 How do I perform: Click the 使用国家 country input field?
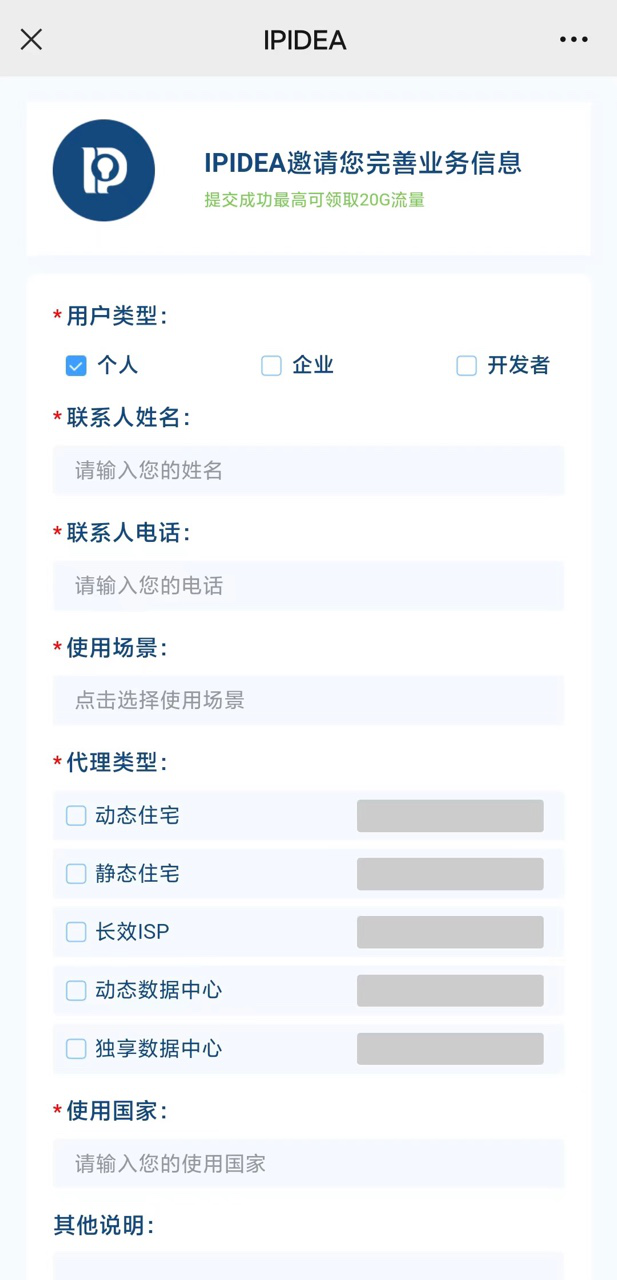(x=308, y=1164)
